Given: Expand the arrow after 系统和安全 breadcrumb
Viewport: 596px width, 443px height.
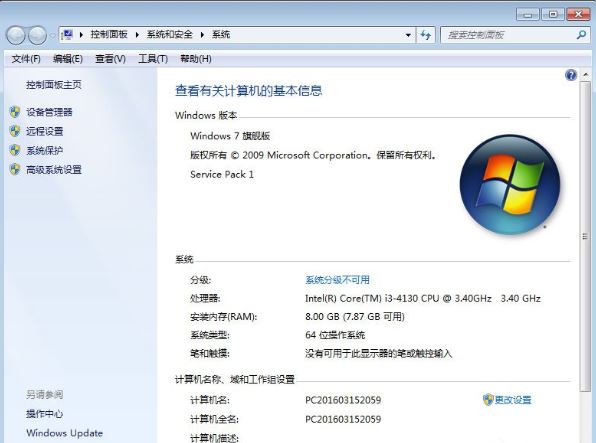Looking at the screenshot, I should click(202, 35).
